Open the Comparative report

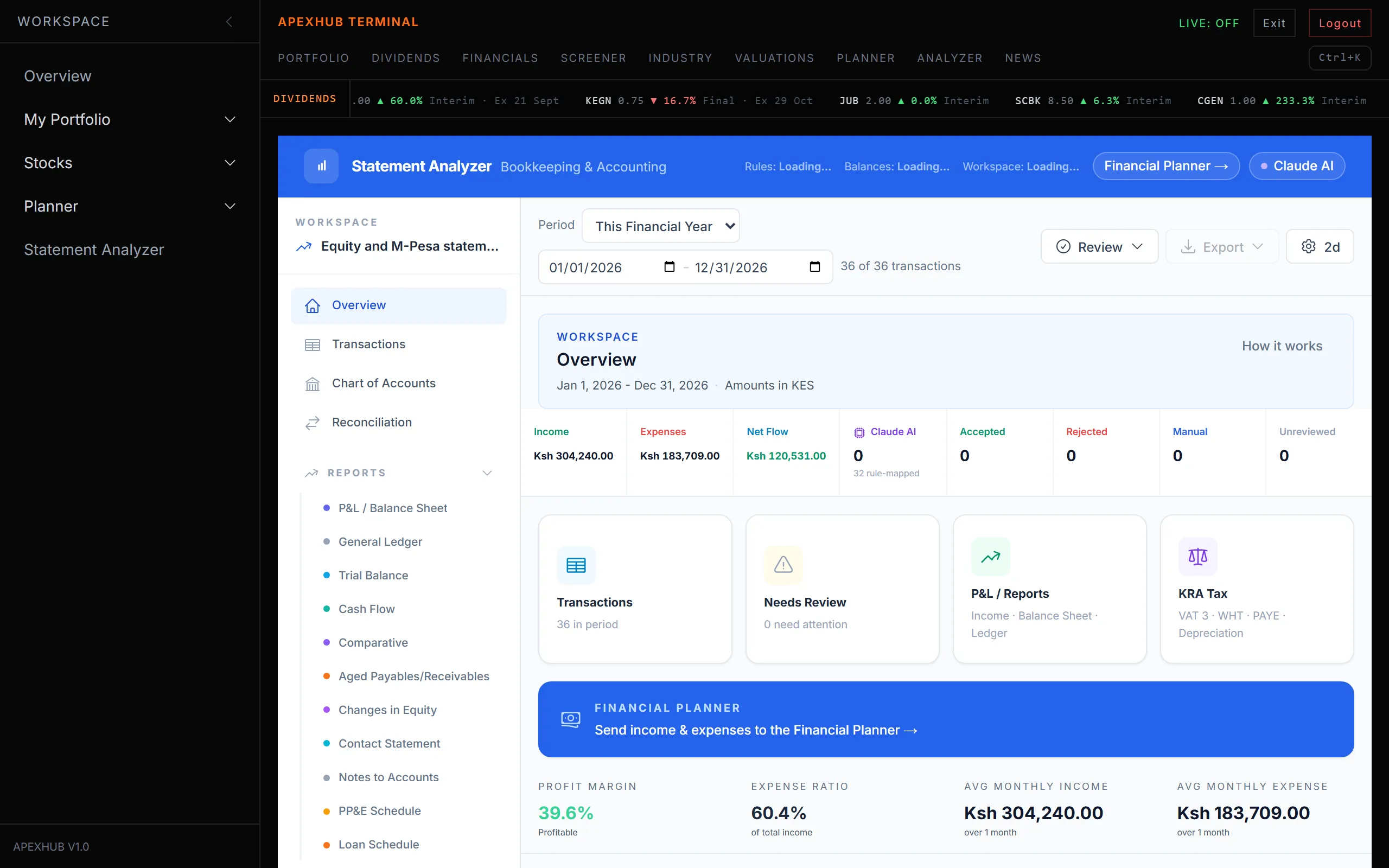[x=373, y=642]
